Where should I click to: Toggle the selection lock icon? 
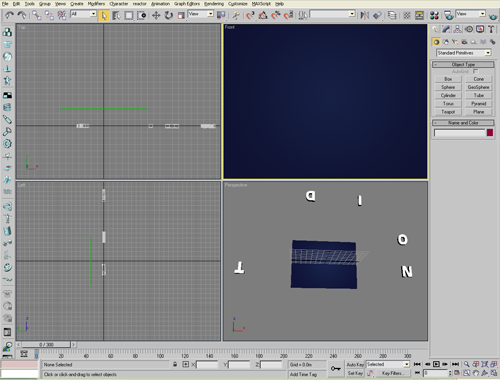(x=175, y=364)
